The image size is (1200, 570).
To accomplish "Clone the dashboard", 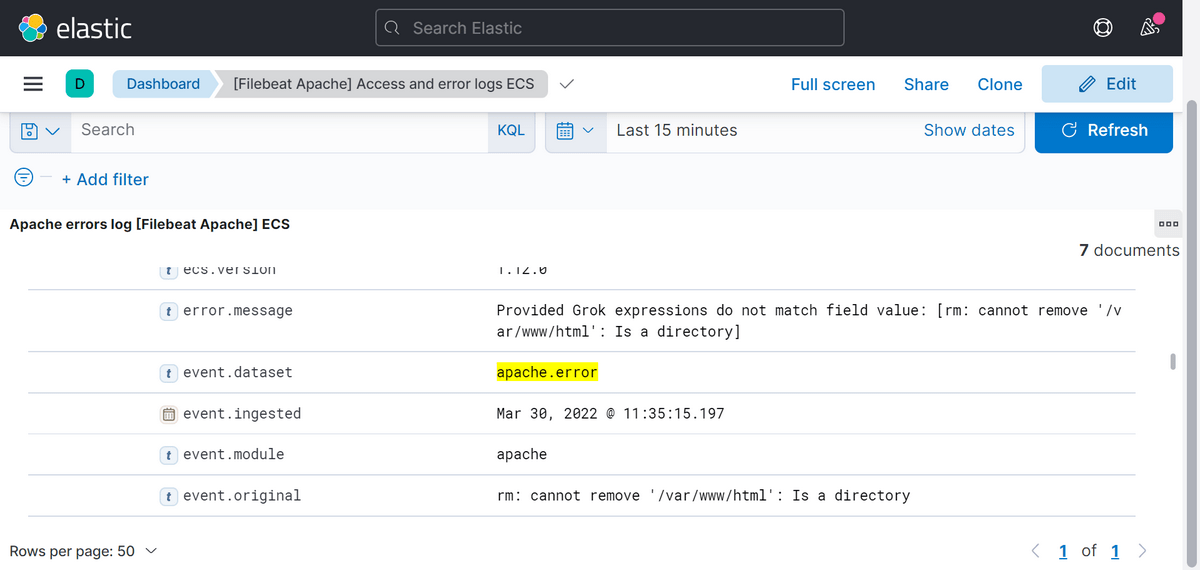I will (1000, 84).
